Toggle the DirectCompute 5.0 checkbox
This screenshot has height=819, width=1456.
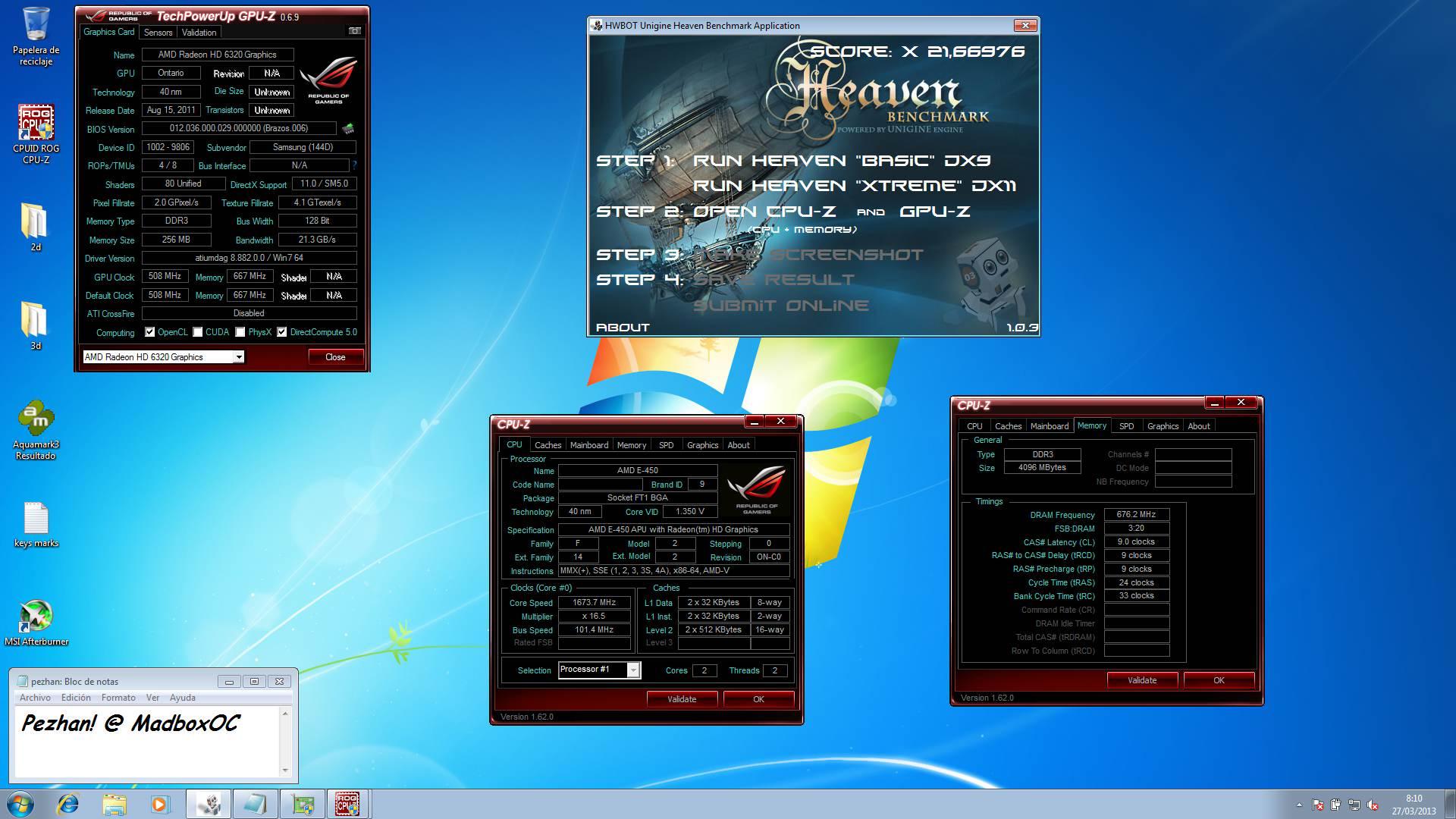[x=282, y=332]
